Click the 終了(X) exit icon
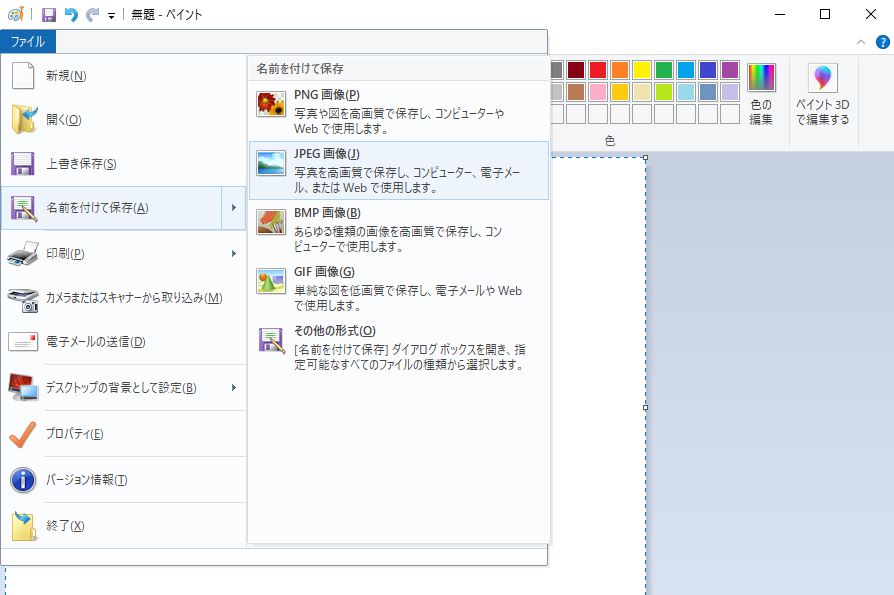 [x=24, y=525]
